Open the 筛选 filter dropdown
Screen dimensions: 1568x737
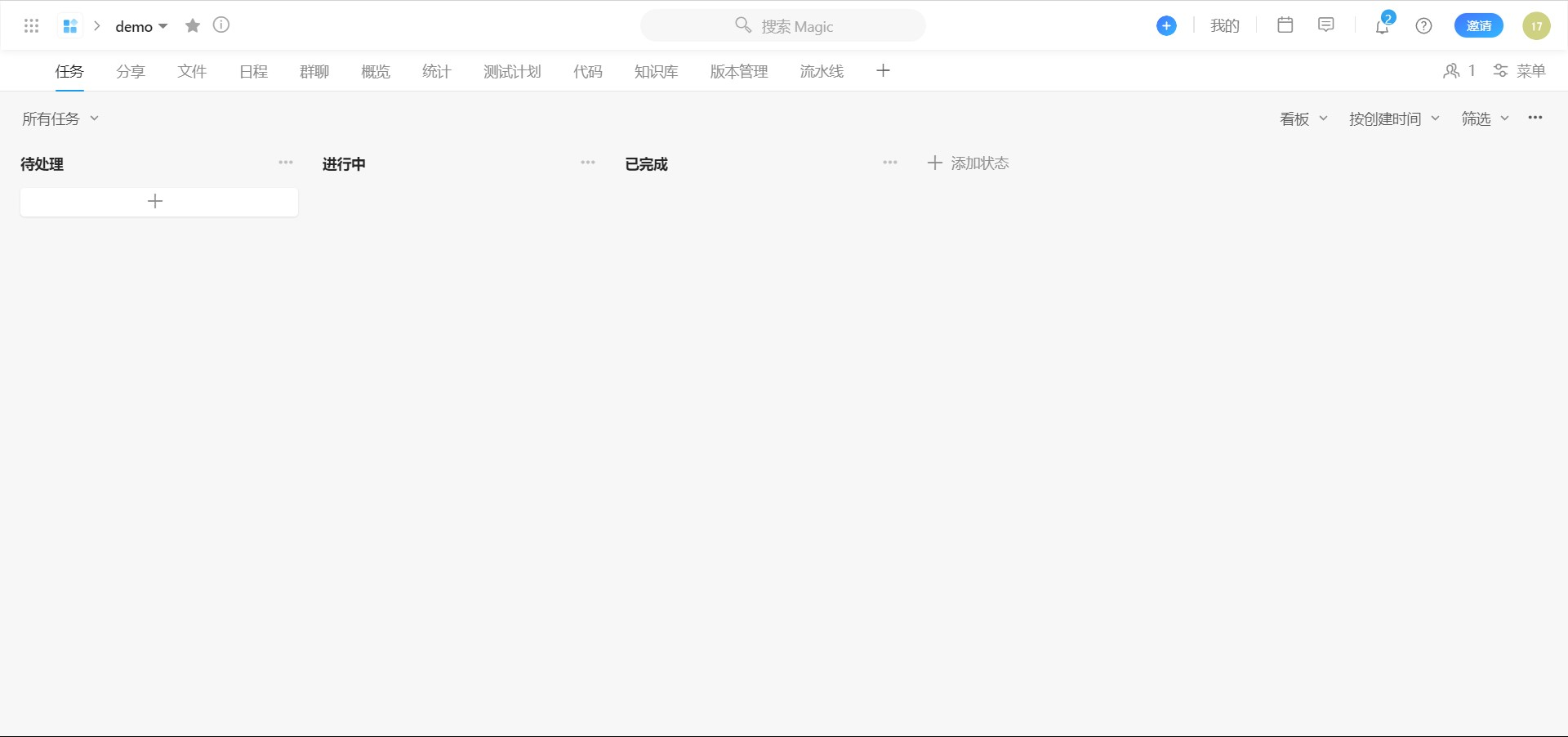coord(1482,118)
